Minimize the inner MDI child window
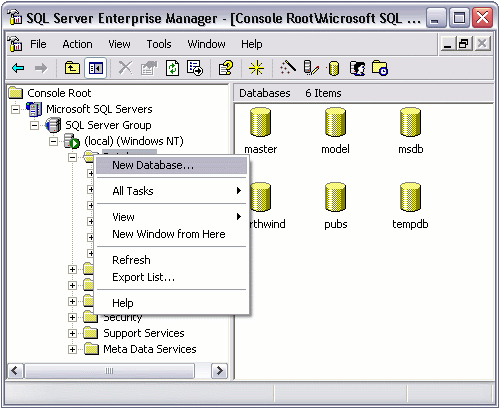Screen dimensions: 499x408 448,44
